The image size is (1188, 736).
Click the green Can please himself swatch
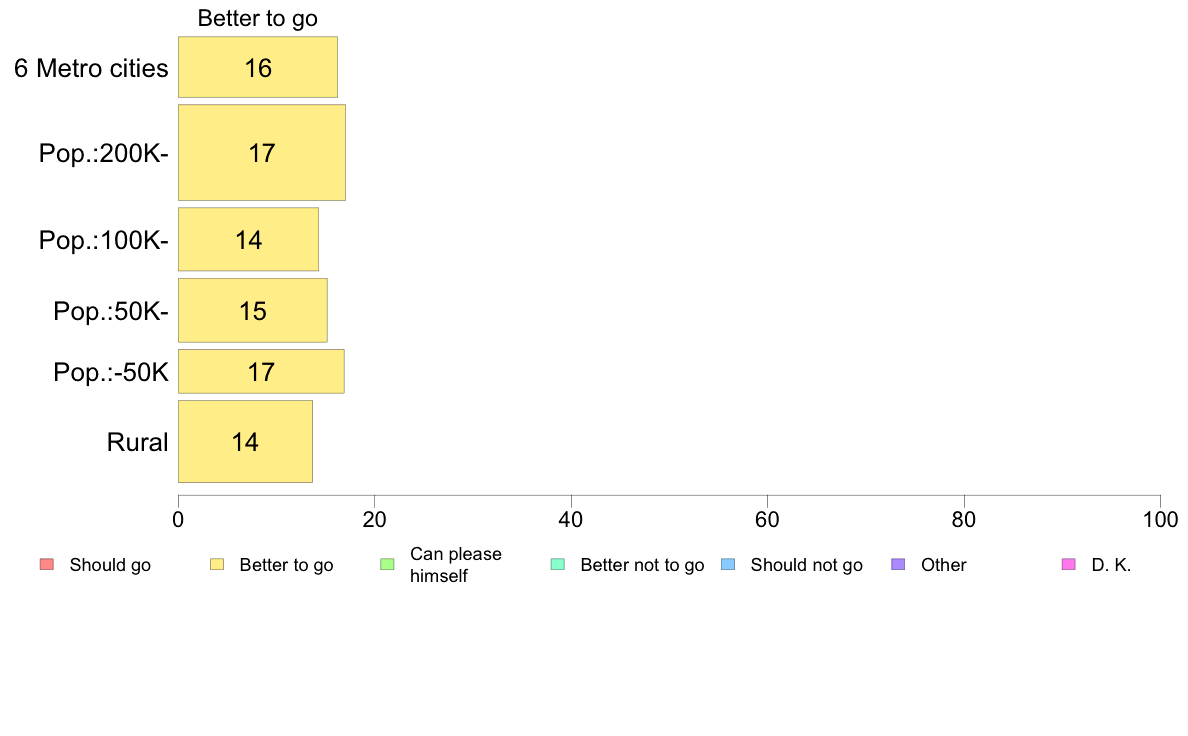(387, 565)
